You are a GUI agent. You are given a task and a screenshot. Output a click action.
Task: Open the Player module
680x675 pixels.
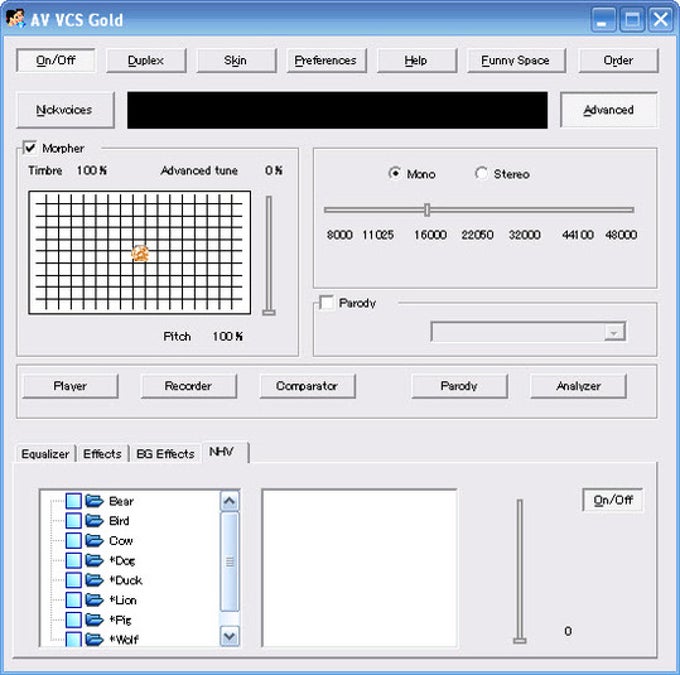point(70,386)
